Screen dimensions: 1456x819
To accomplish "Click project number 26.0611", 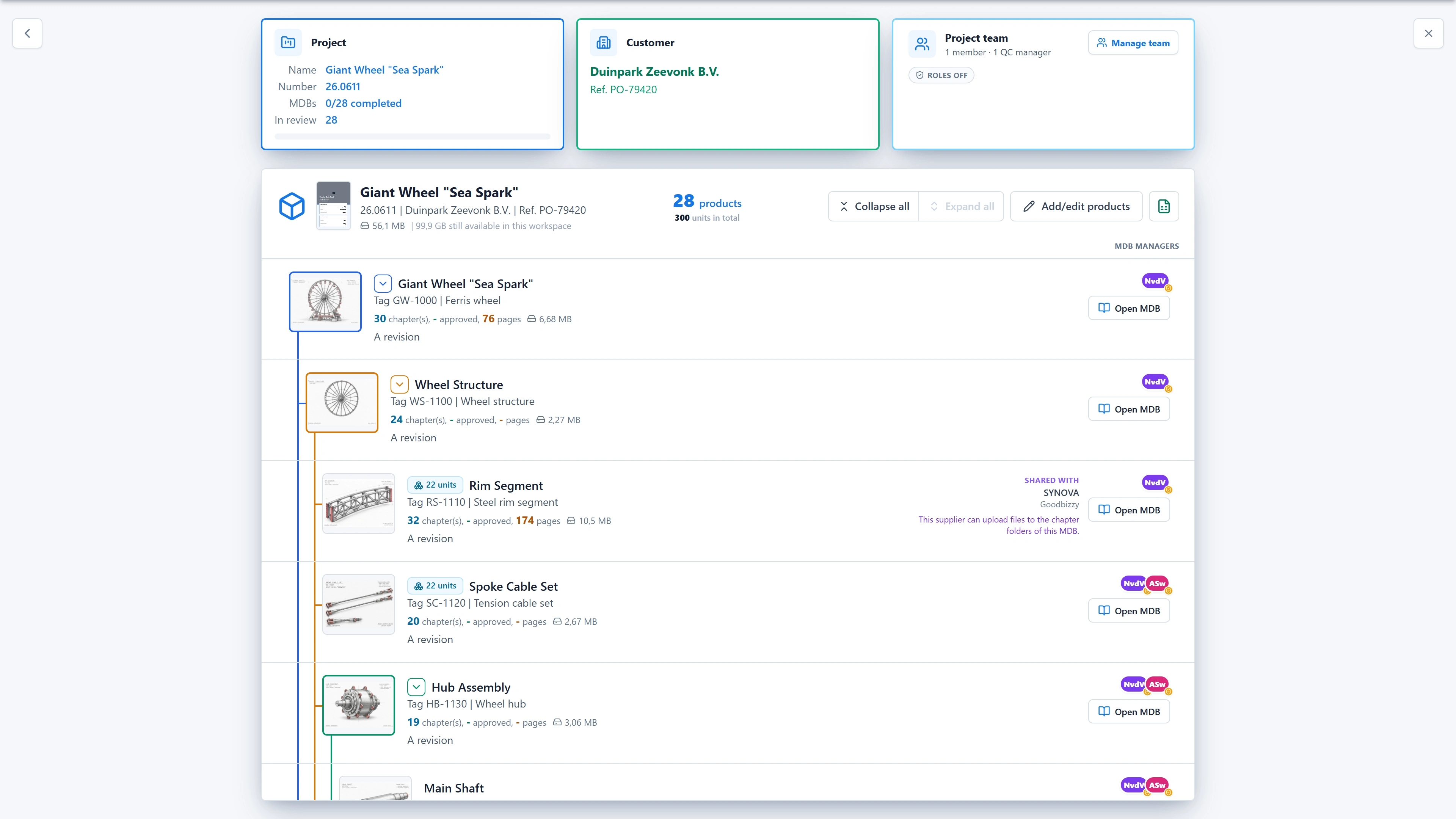I will (x=342, y=86).
